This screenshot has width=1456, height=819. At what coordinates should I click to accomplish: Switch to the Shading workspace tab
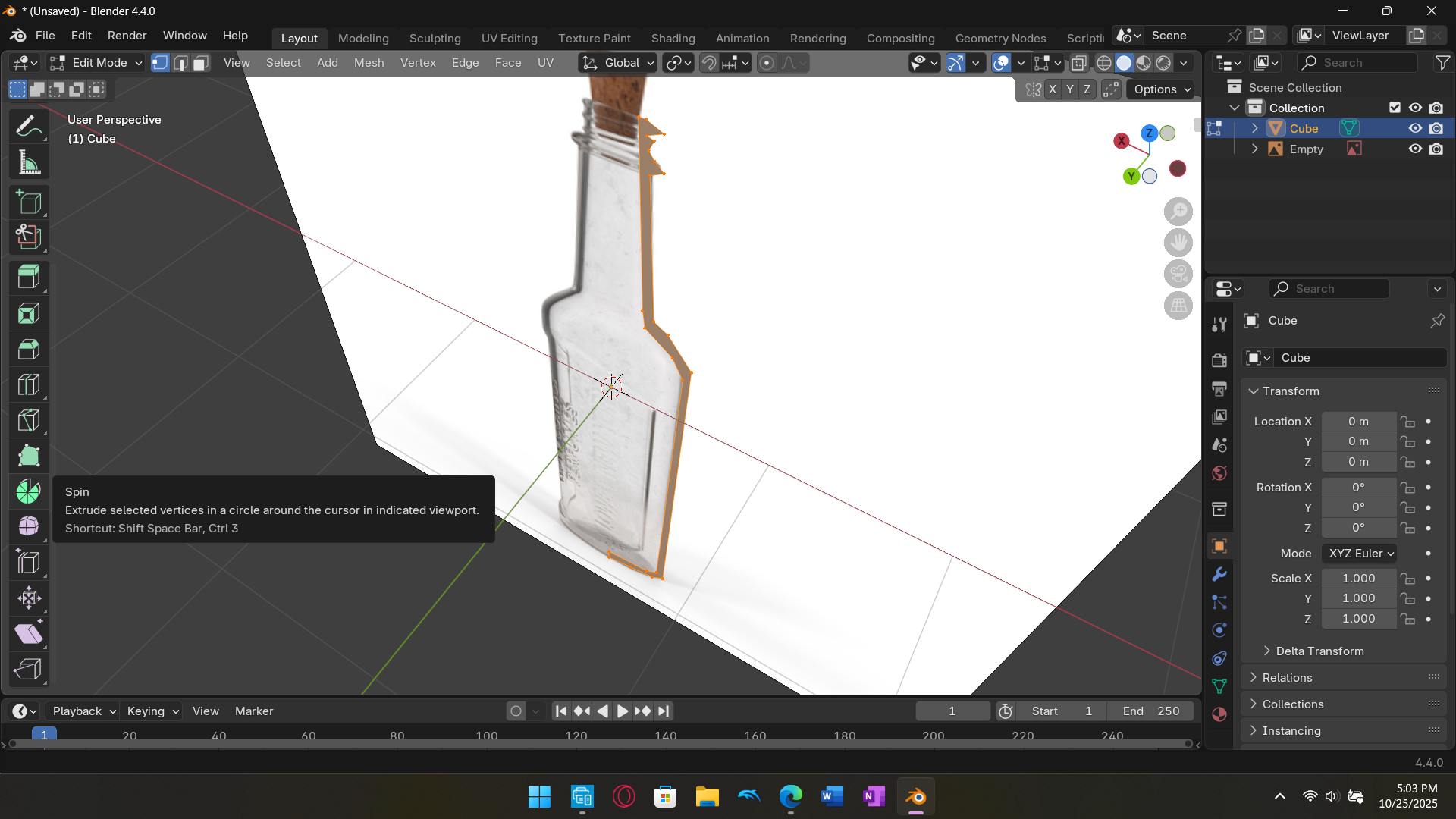point(673,38)
